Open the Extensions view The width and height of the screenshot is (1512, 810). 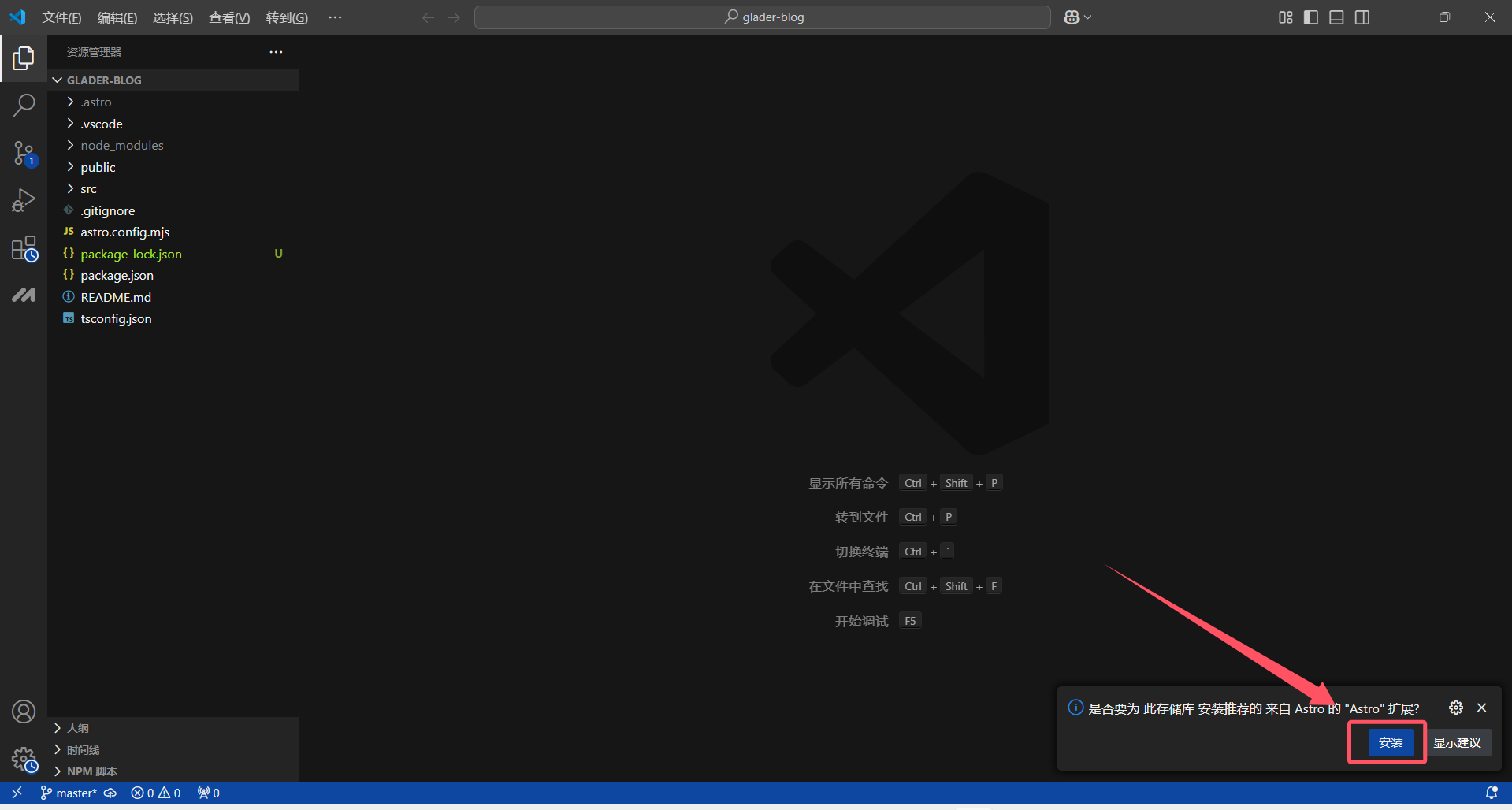point(24,249)
